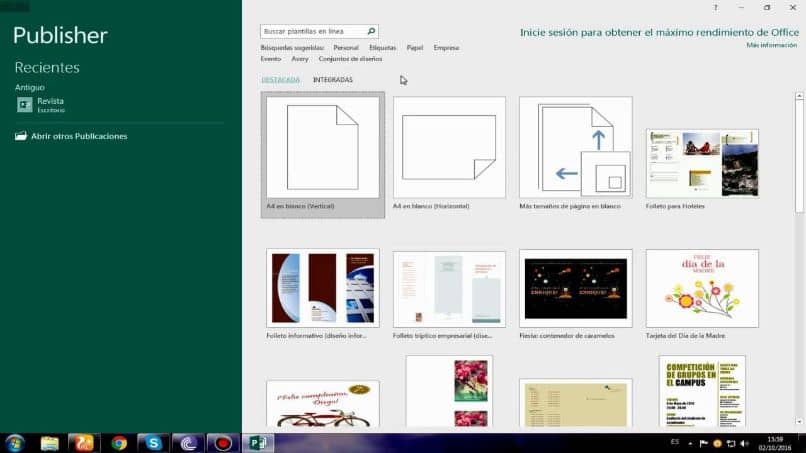
Task: Click the network tray icon
Action: coord(730,444)
